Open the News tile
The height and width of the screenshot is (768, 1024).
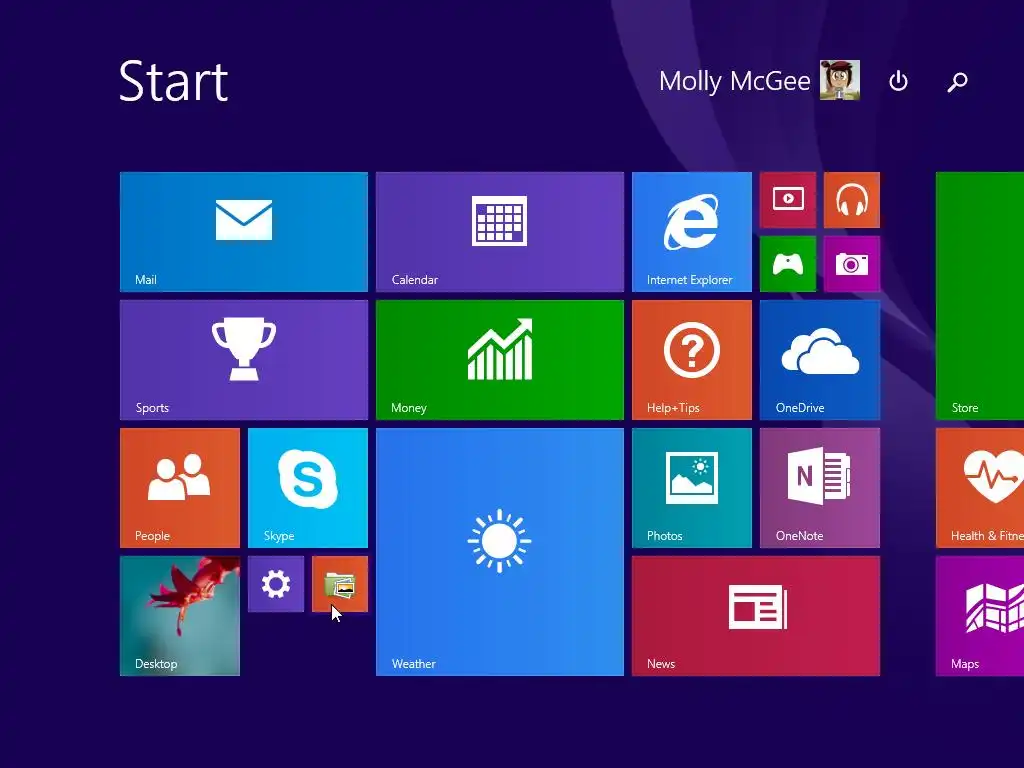point(756,616)
